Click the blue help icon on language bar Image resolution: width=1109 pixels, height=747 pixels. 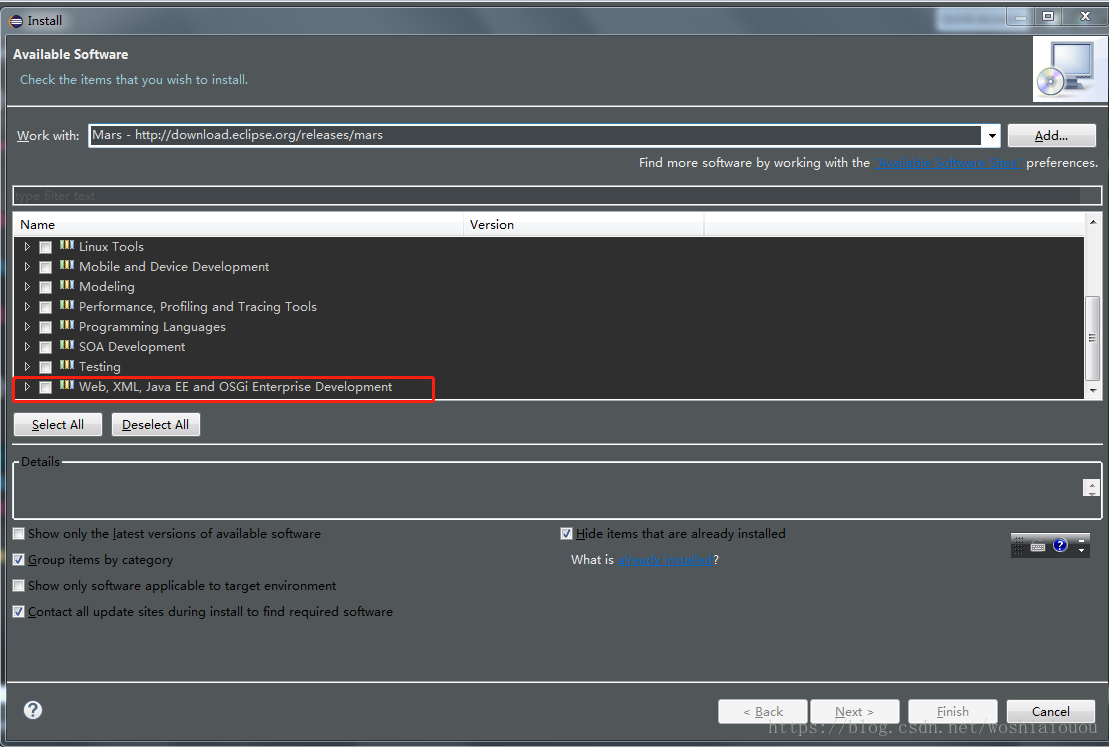coord(1059,545)
